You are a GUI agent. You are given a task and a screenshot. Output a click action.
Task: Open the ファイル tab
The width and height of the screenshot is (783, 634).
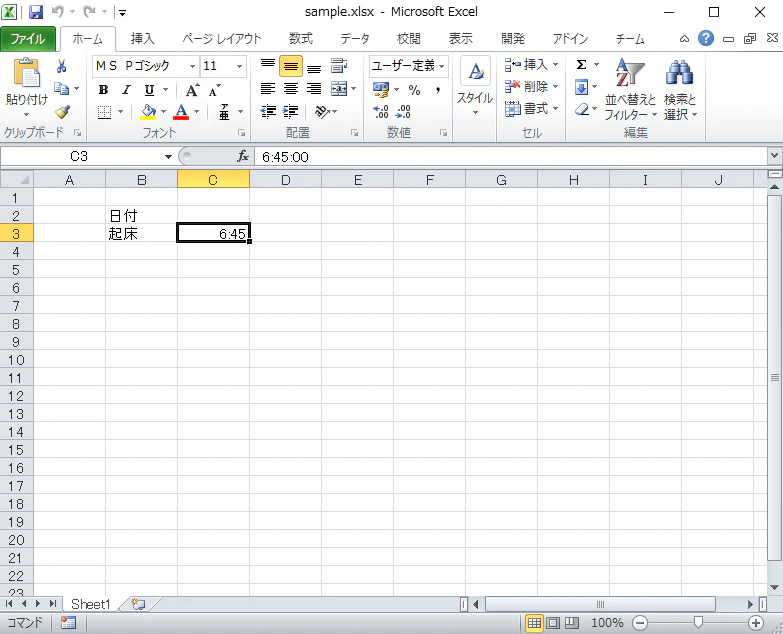pos(28,39)
